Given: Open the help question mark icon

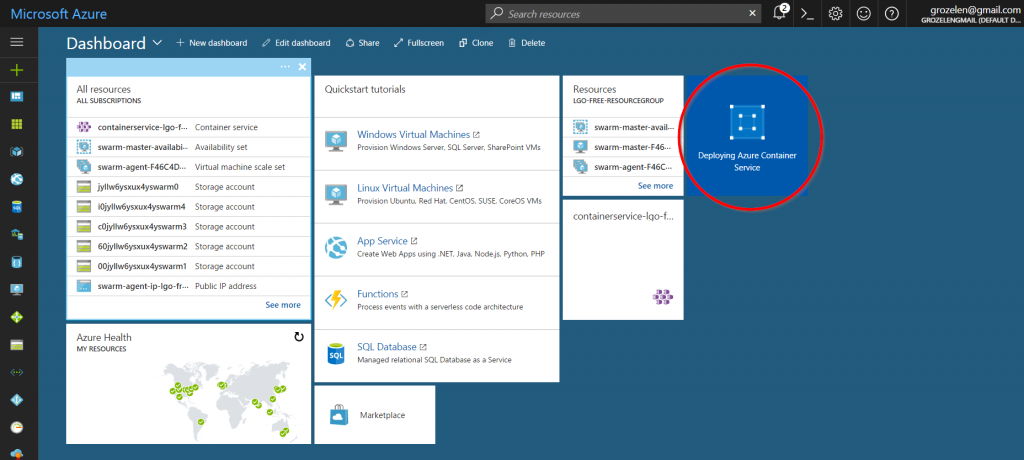Looking at the screenshot, I should pos(892,14).
